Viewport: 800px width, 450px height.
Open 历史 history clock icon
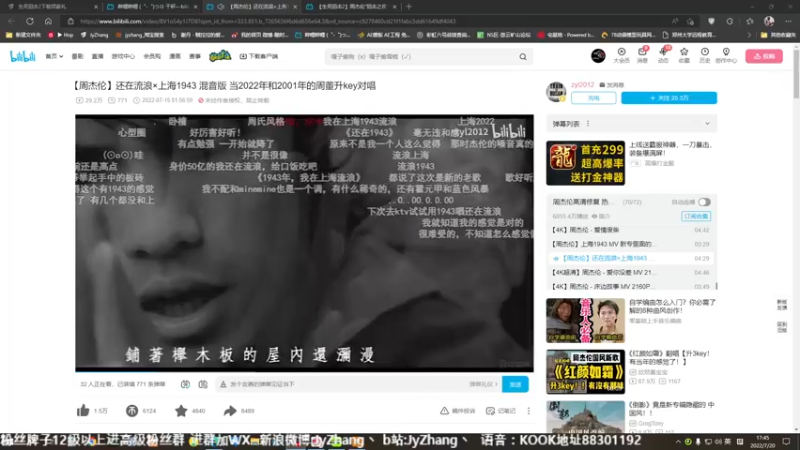point(705,55)
